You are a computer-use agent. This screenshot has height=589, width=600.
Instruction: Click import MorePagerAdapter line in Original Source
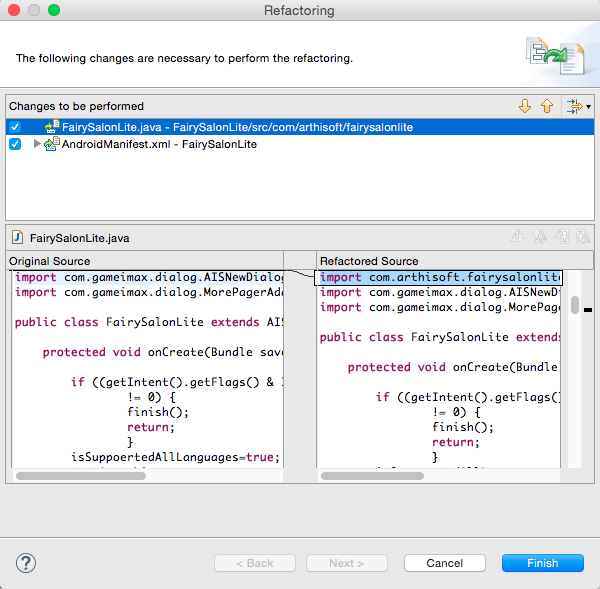point(148,292)
